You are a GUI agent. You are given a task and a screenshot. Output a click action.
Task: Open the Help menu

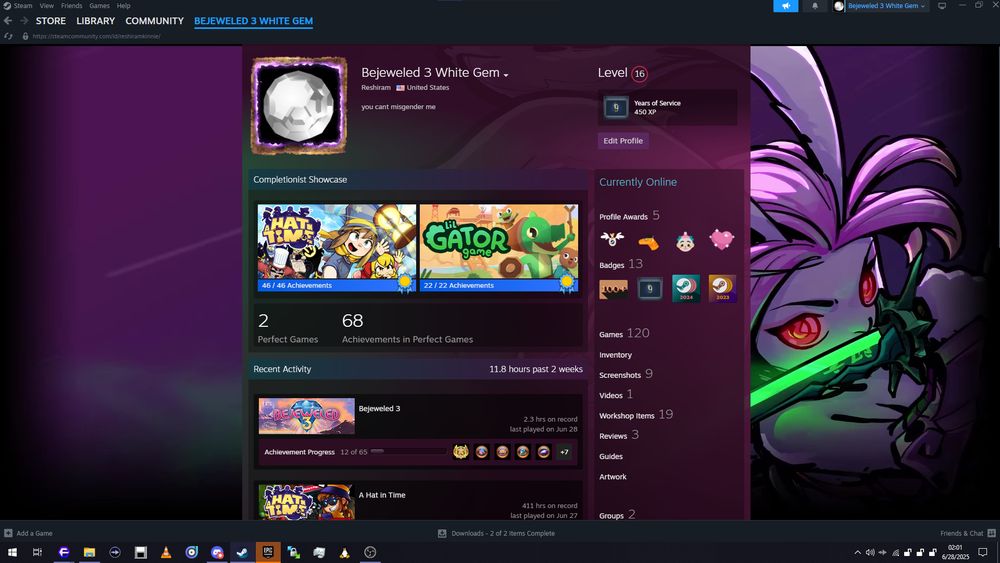tap(124, 6)
